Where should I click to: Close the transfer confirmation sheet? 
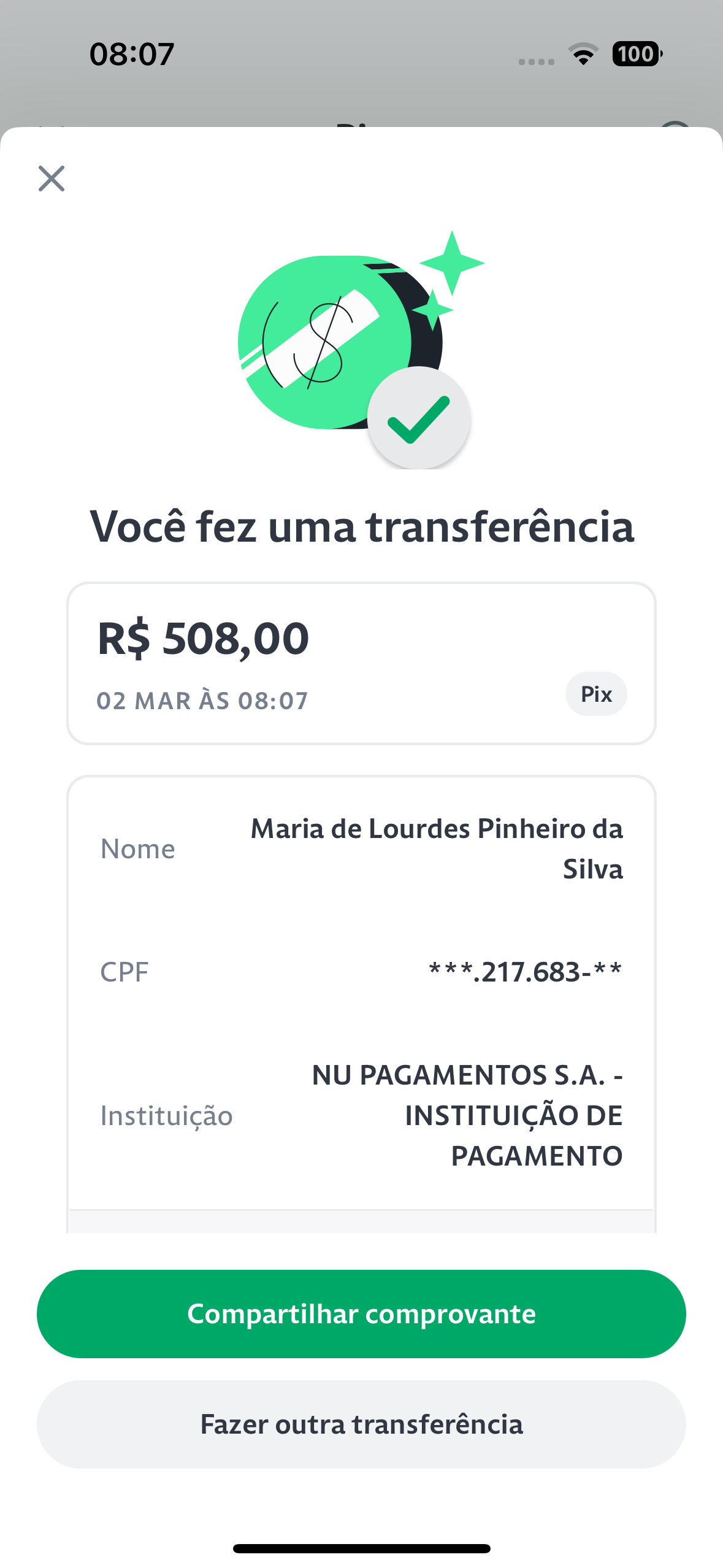52,179
